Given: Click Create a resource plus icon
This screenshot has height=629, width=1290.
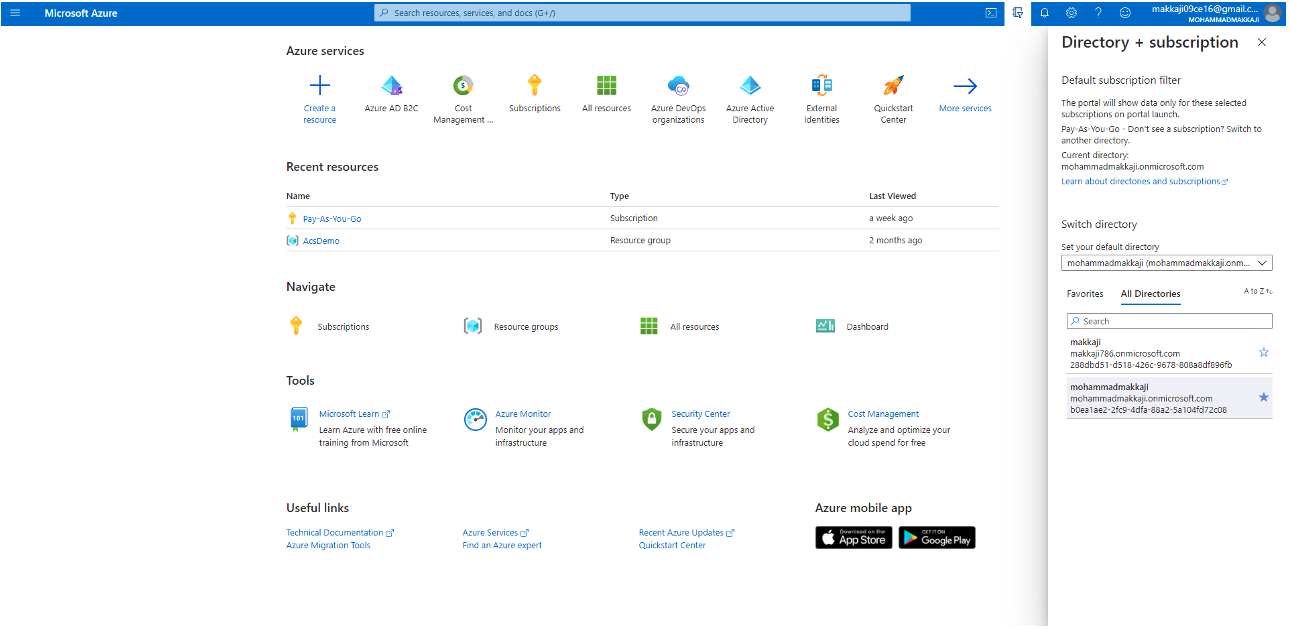Looking at the screenshot, I should pyautogui.click(x=320, y=86).
